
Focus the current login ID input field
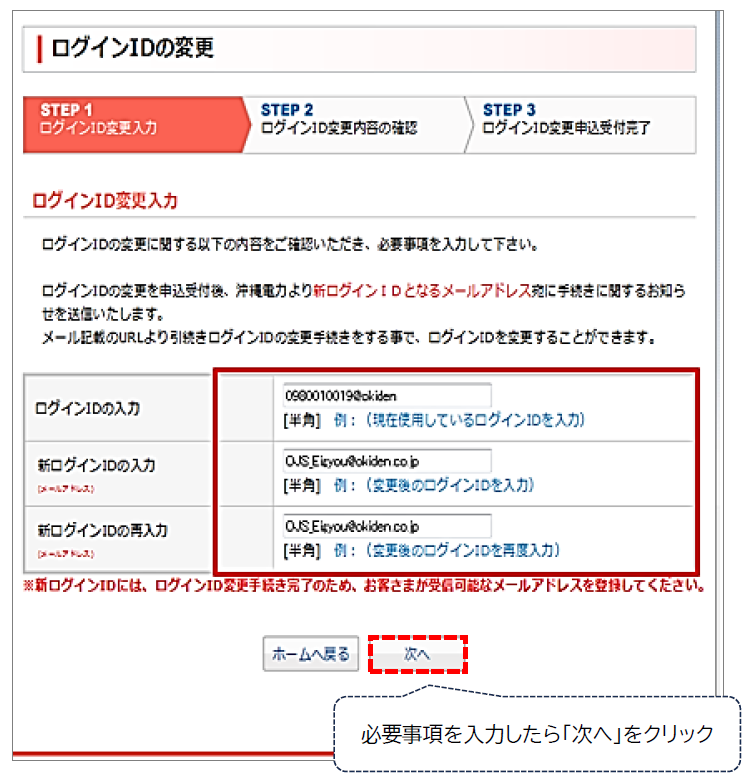(x=387, y=395)
